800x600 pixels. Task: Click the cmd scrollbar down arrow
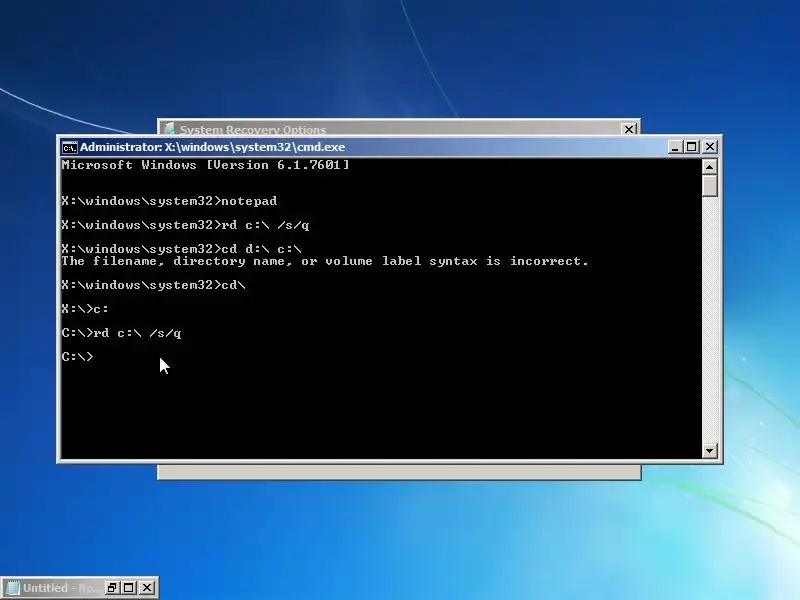(x=709, y=451)
